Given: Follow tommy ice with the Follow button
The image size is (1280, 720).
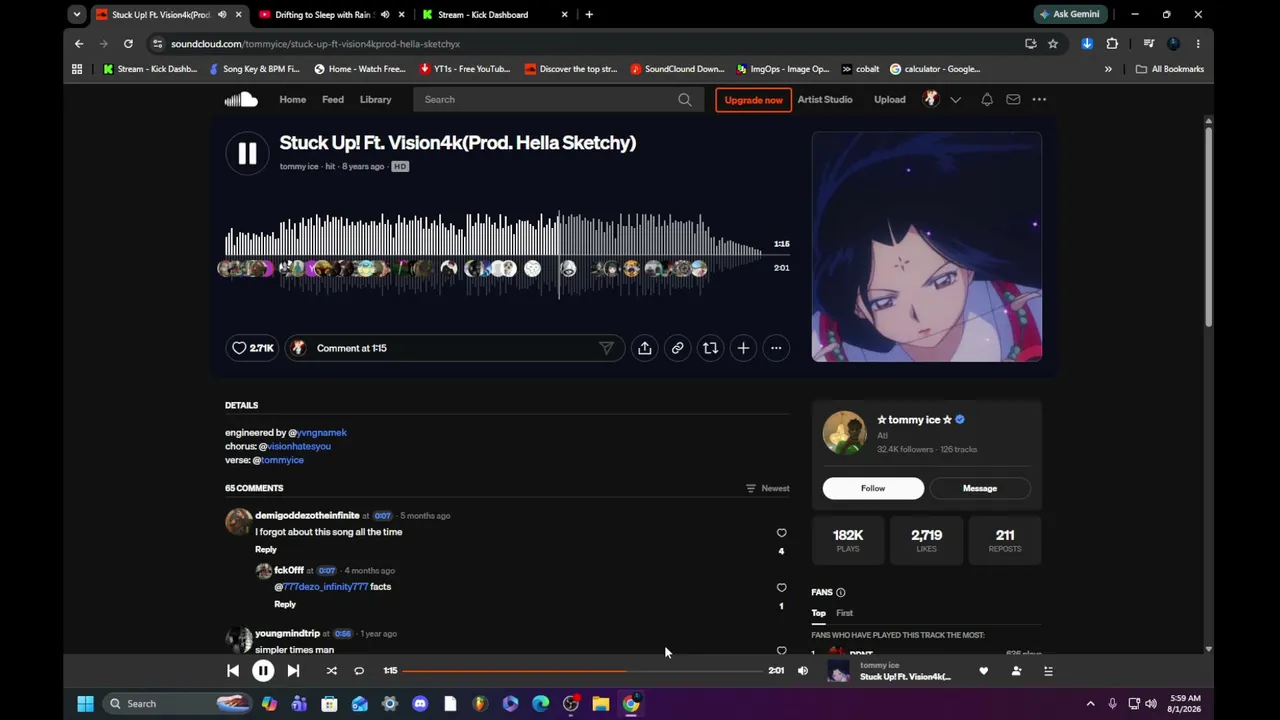Looking at the screenshot, I should click(x=873, y=488).
